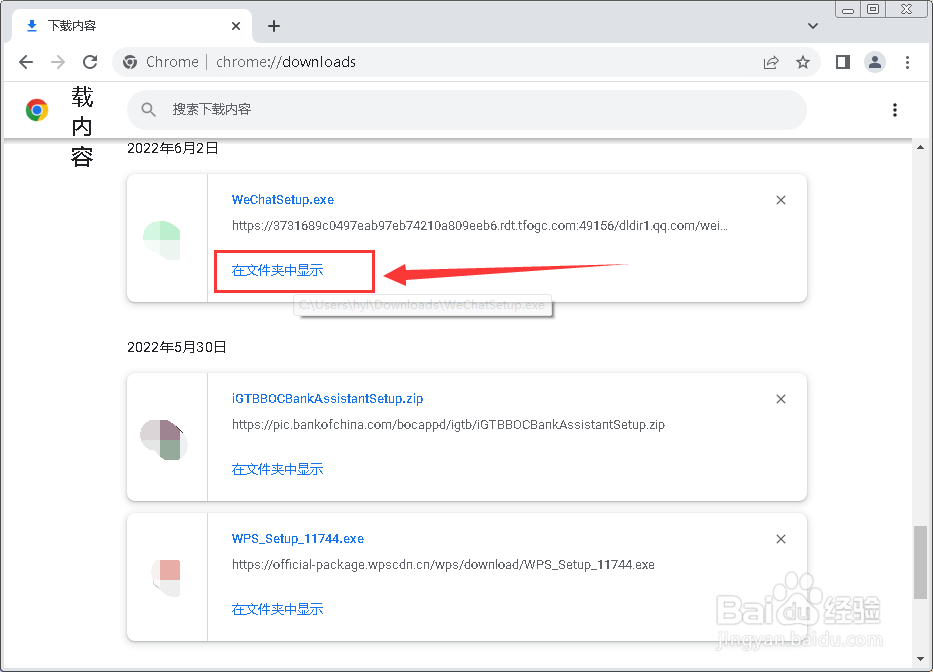This screenshot has width=933, height=672.
Task: Open a new browser tab
Action: pyautogui.click(x=274, y=26)
